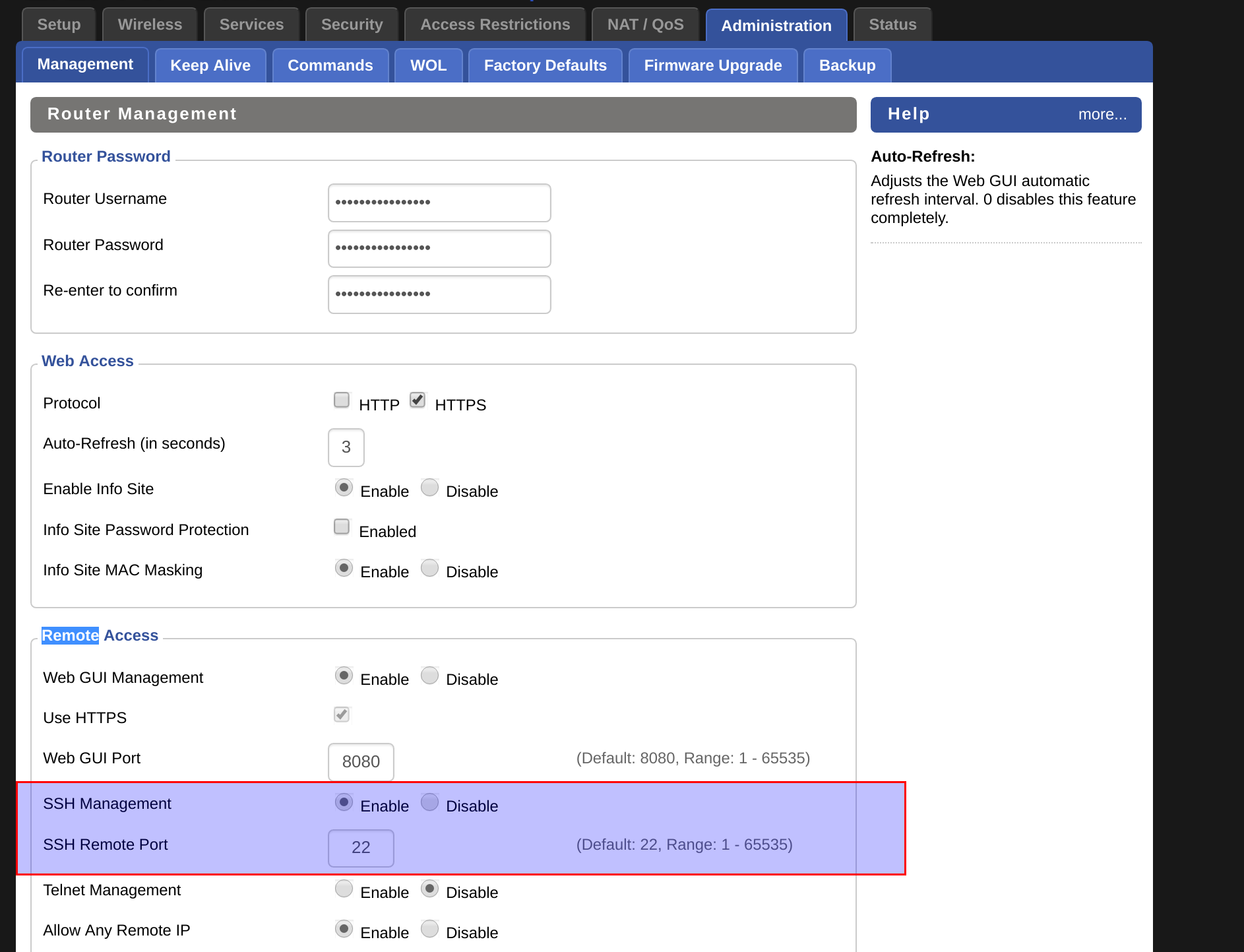Viewport: 1244px width, 952px height.
Task: Select Enable for Web GUI Management
Action: [344, 676]
